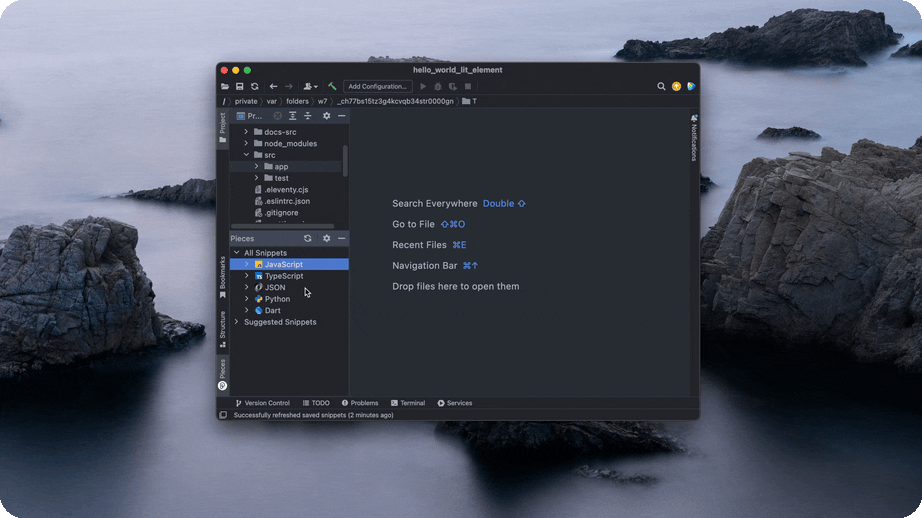Select the .eleventy.cjs file
The width and height of the screenshot is (922, 518).
(x=281, y=189)
